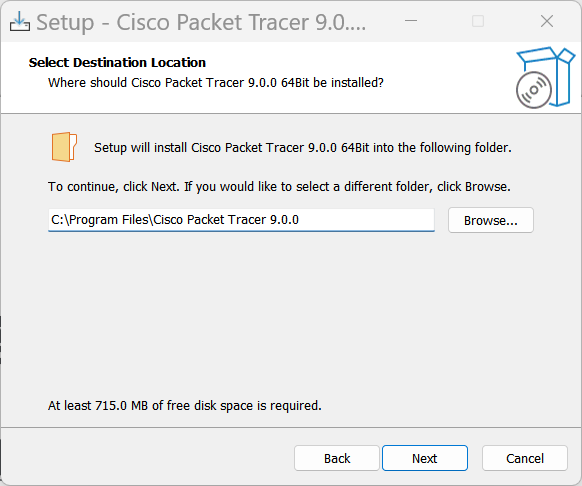Click the Next button
Screen dimensions: 582x486
click(425, 458)
